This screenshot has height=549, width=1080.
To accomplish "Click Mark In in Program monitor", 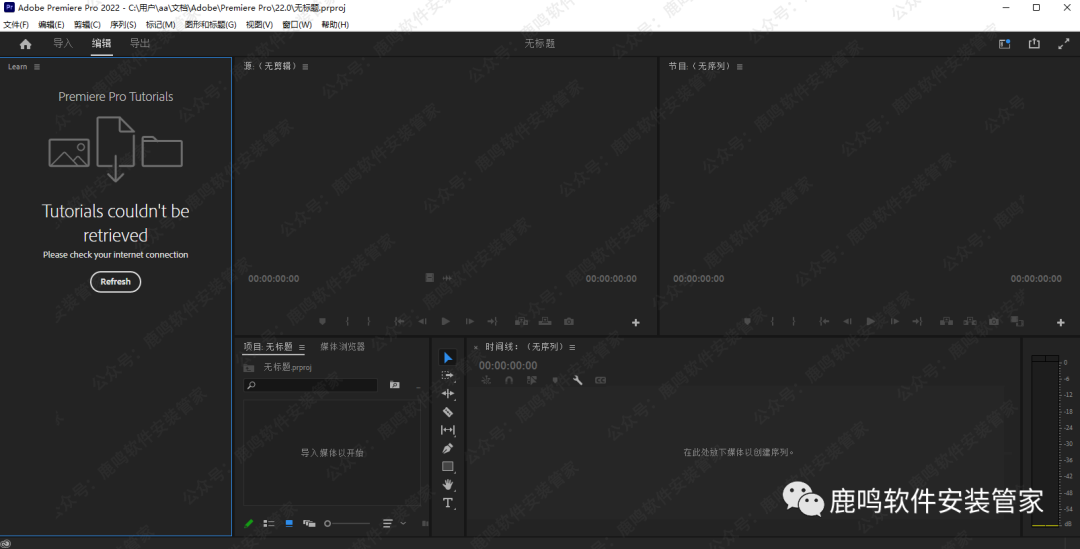I will point(772,322).
